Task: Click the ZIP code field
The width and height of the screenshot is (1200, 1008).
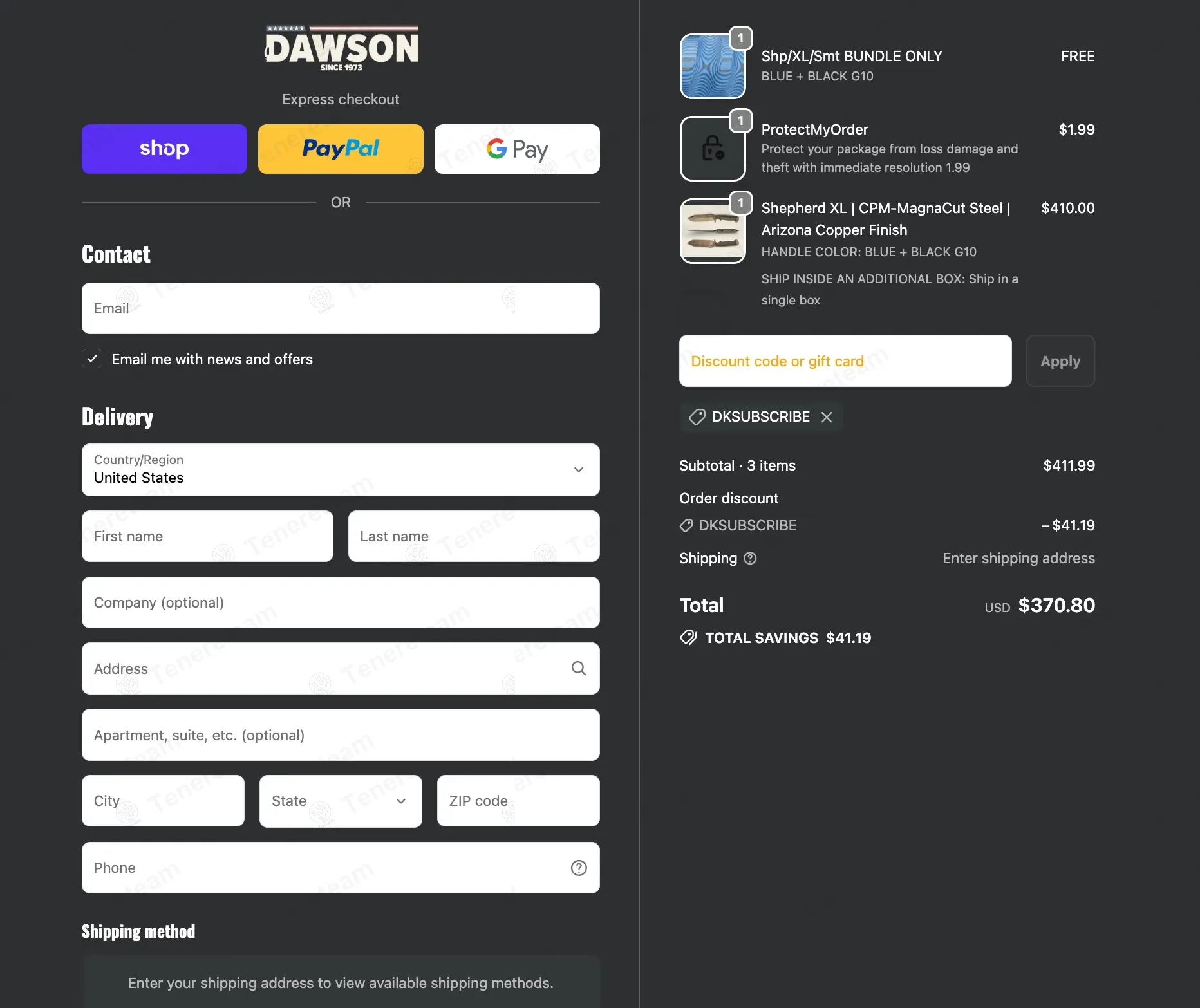Action: [518, 801]
